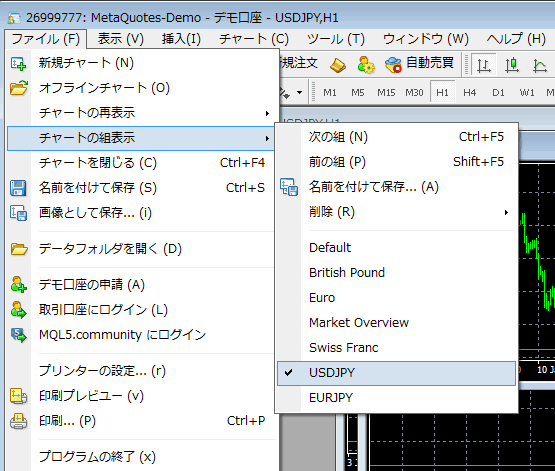Choose プリンターの設定... (r)
Screen dimensions: 555x471
click(x=141, y=371)
